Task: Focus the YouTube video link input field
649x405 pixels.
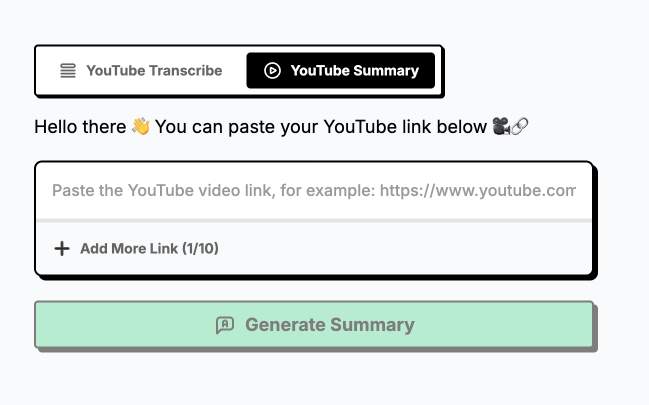Action: tap(314, 190)
